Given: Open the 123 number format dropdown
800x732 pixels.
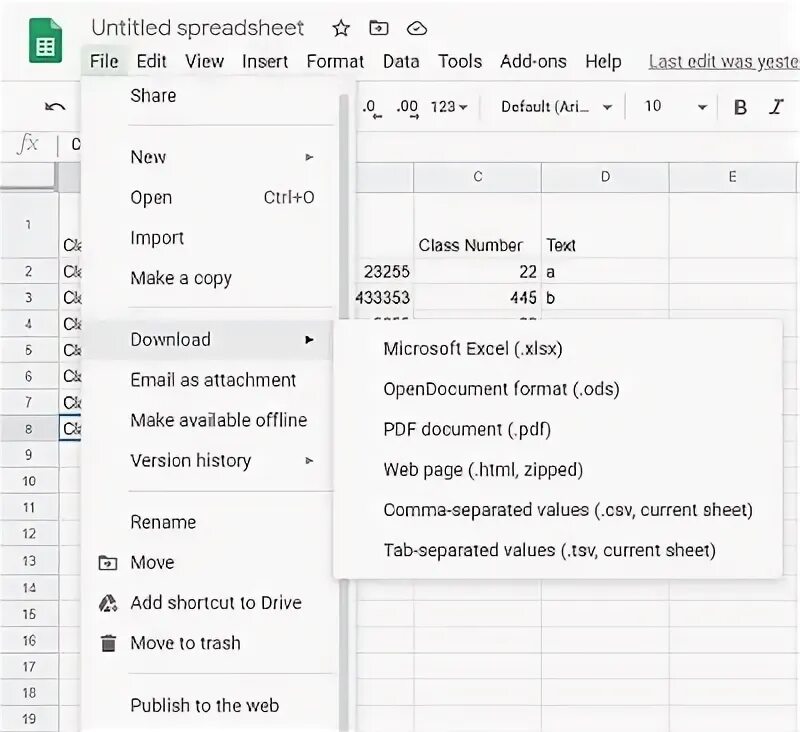Looking at the screenshot, I should (x=449, y=107).
